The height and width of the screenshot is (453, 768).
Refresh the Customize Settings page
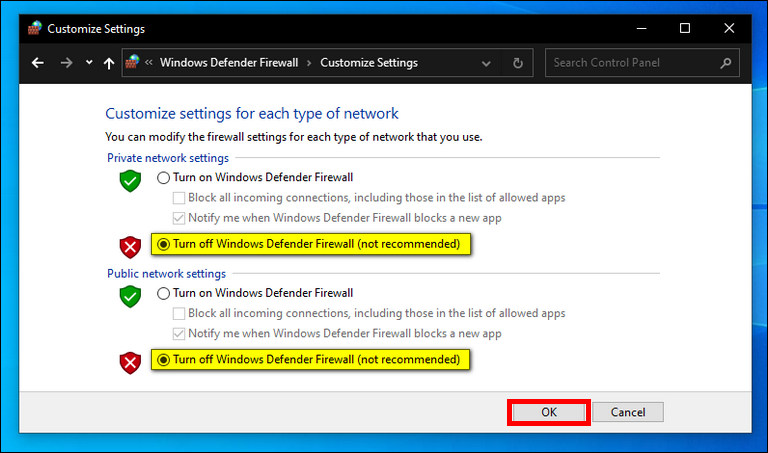click(518, 63)
